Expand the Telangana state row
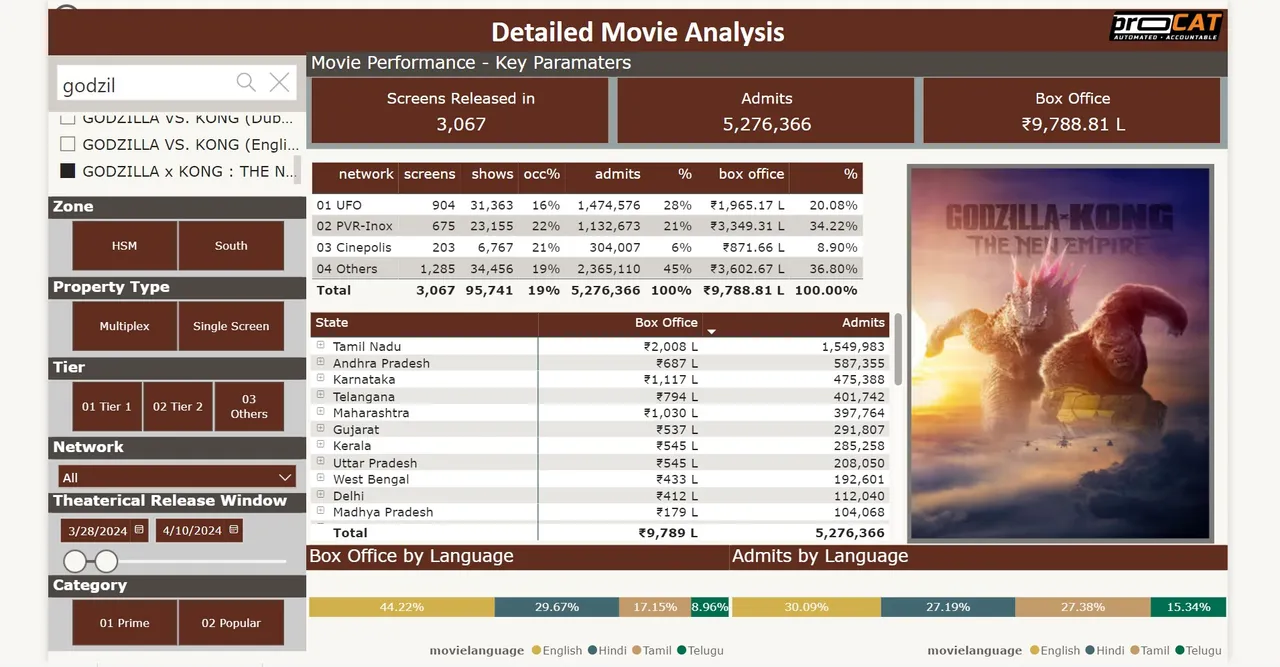 321,396
